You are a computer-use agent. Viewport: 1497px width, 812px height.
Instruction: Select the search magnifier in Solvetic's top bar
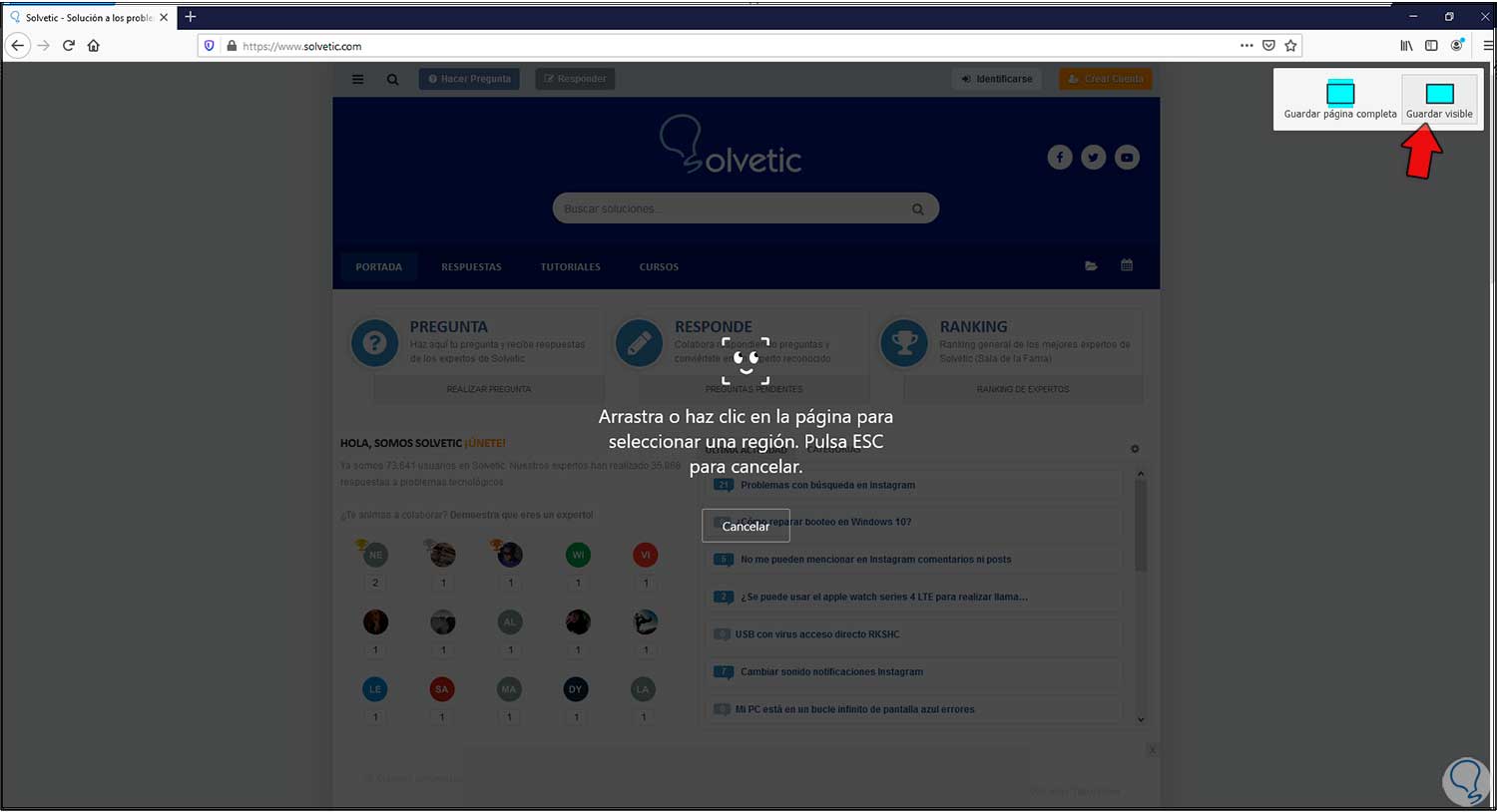point(392,79)
